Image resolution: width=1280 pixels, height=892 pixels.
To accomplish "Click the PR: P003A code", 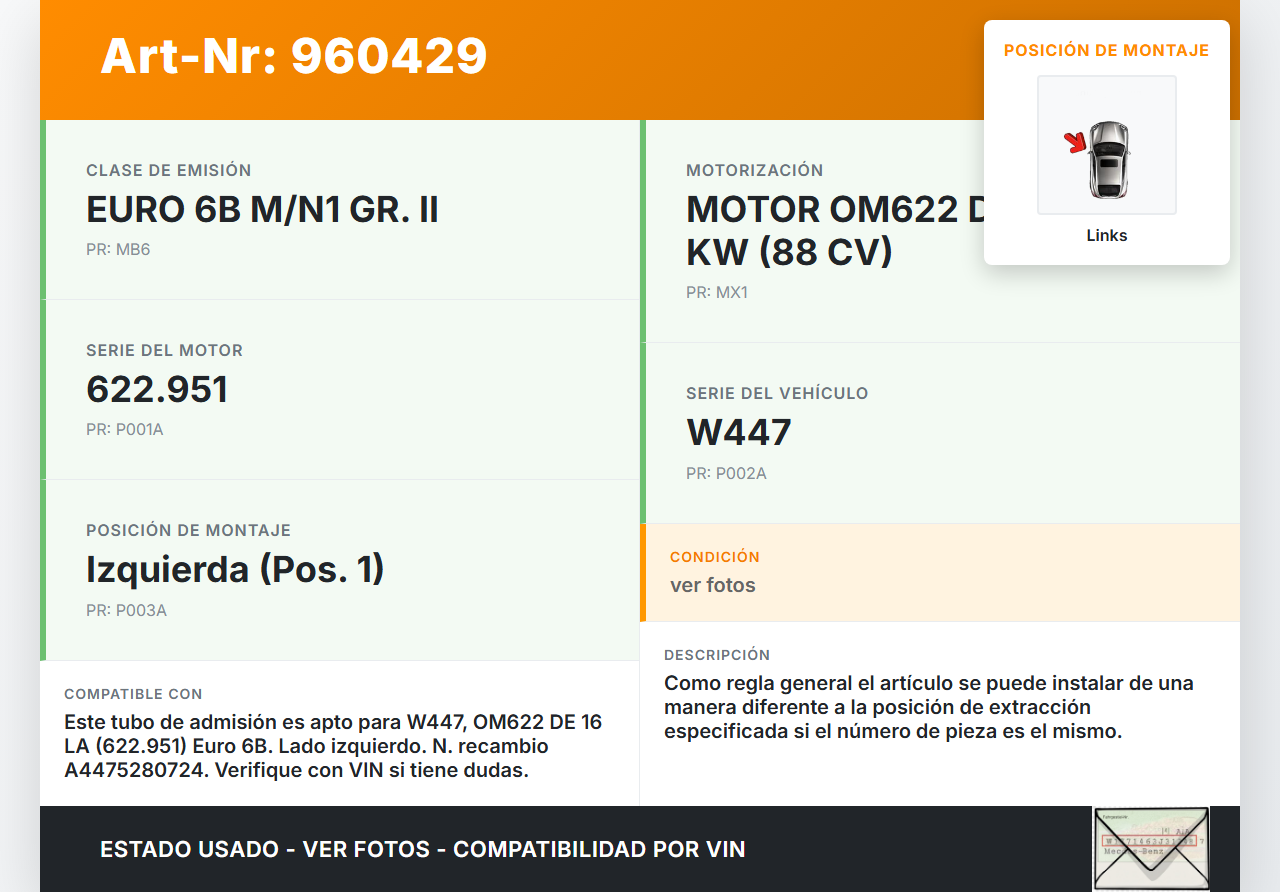I will 126,610.
